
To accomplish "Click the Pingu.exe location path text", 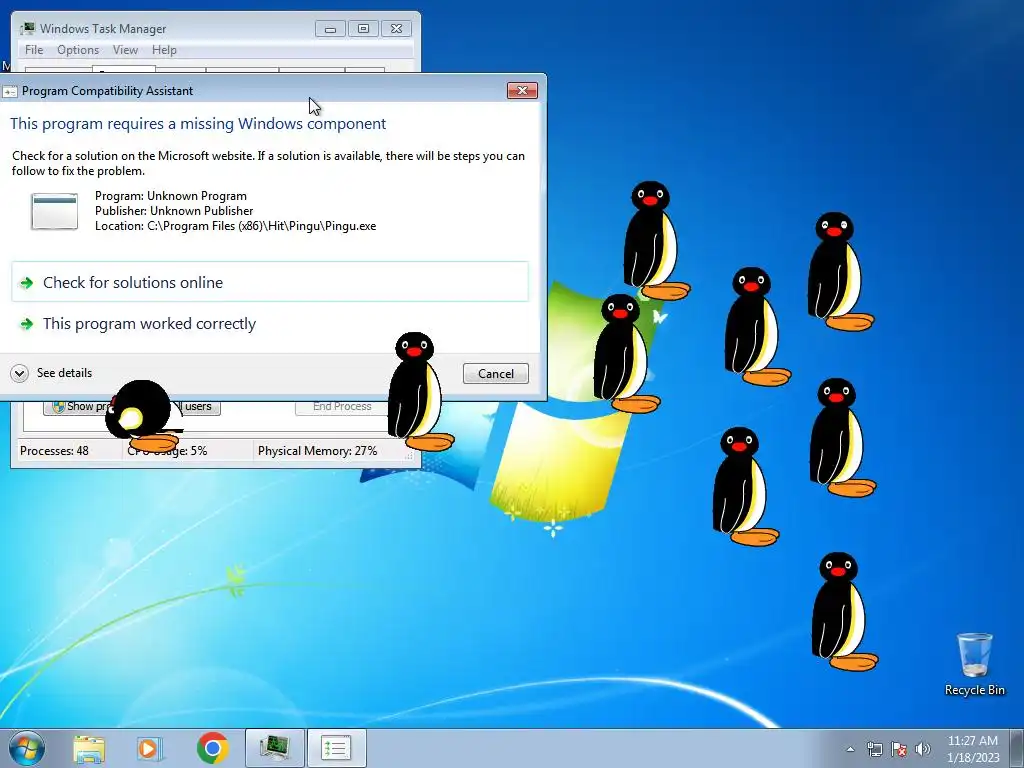I will pos(235,226).
